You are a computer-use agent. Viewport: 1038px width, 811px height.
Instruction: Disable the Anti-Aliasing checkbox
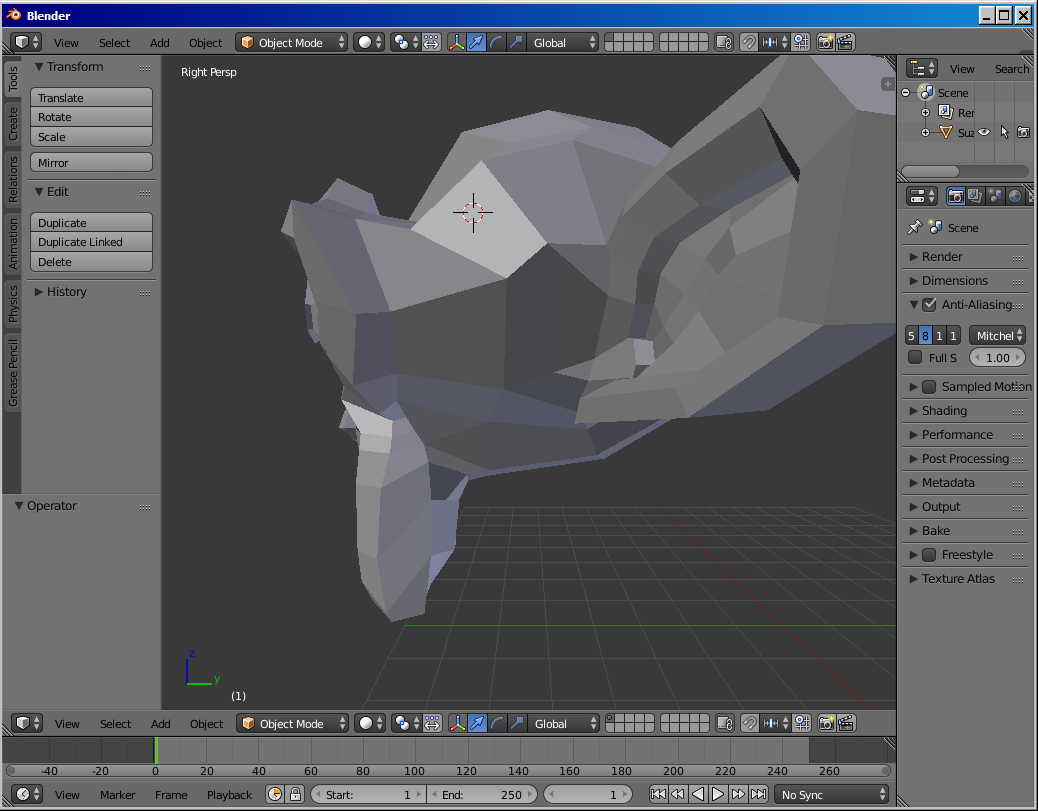point(929,305)
